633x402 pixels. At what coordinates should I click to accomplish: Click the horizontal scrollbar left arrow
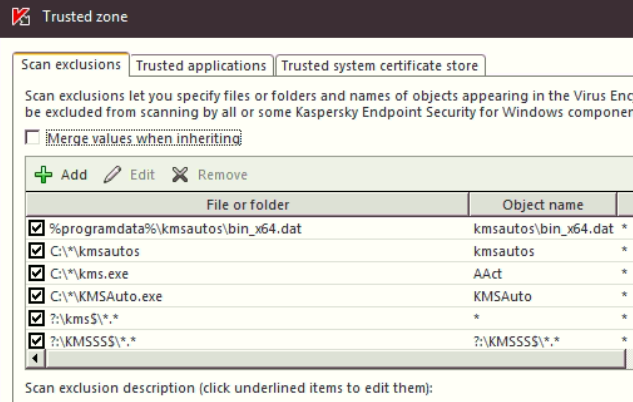coord(35,357)
